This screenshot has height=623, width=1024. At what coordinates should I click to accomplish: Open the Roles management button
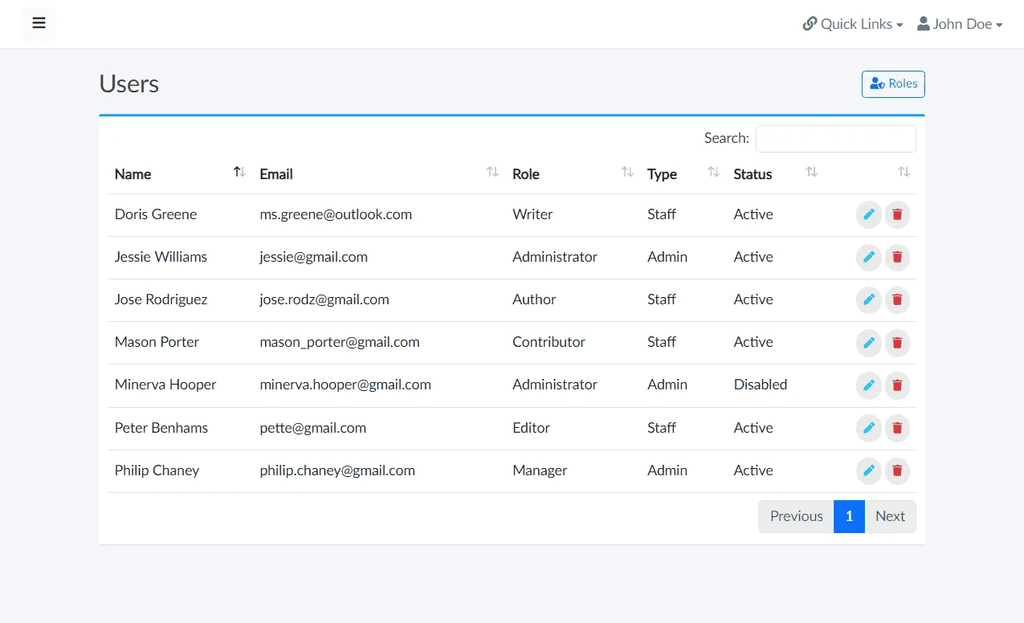[x=893, y=84]
